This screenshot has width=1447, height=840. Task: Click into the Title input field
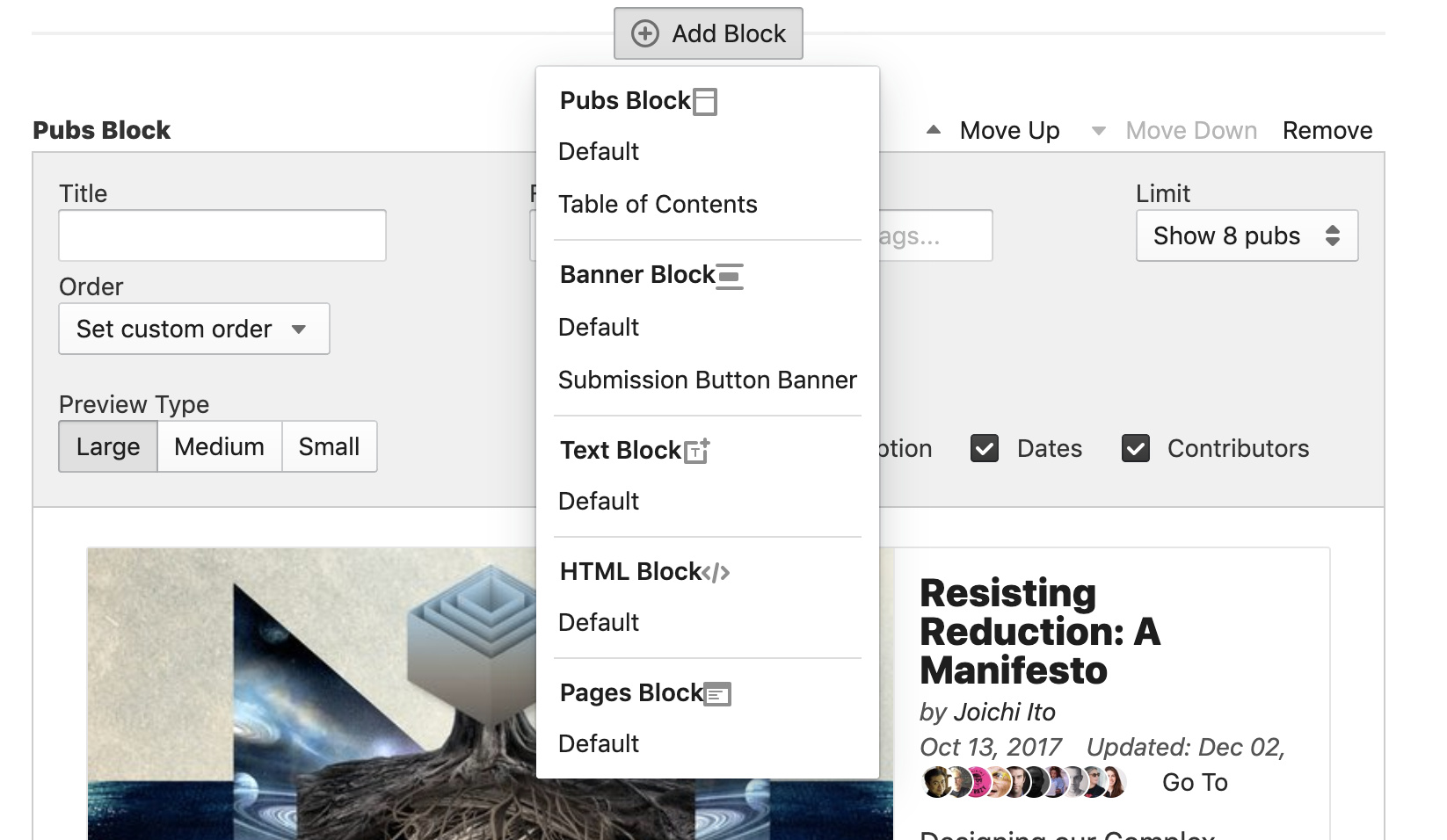(222, 235)
